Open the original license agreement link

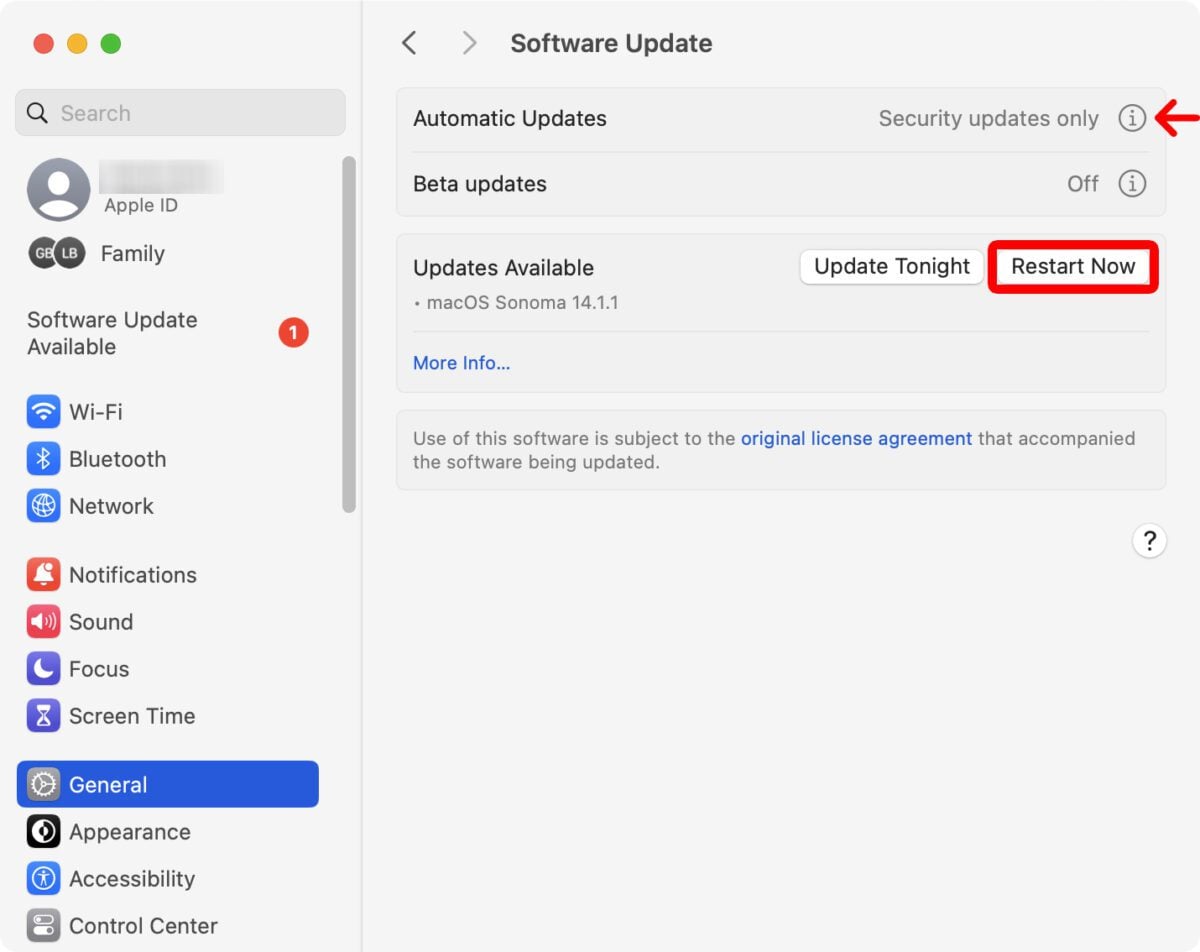coord(856,438)
